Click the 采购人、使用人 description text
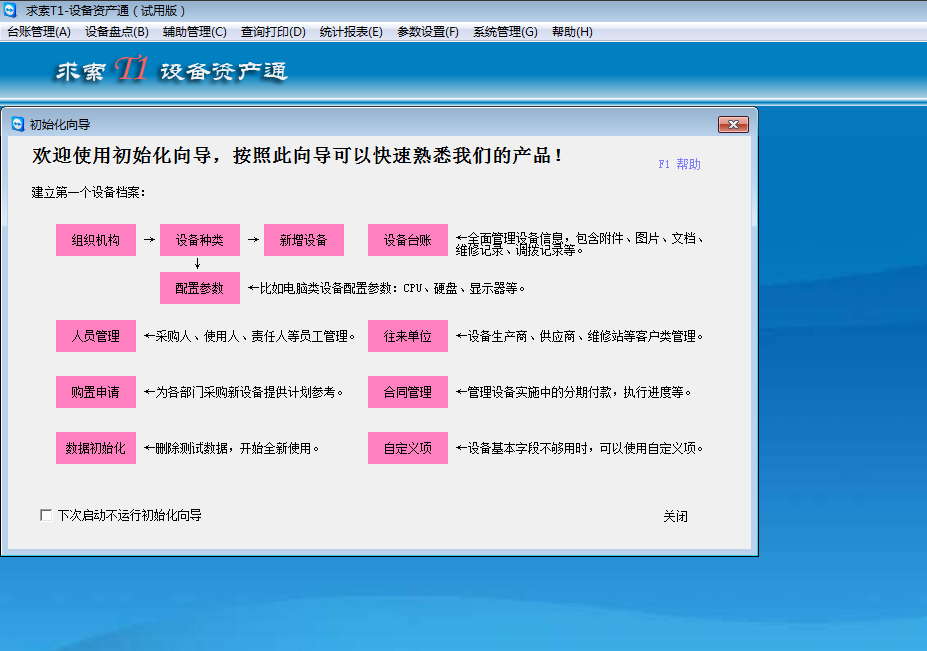 pos(249,336)
